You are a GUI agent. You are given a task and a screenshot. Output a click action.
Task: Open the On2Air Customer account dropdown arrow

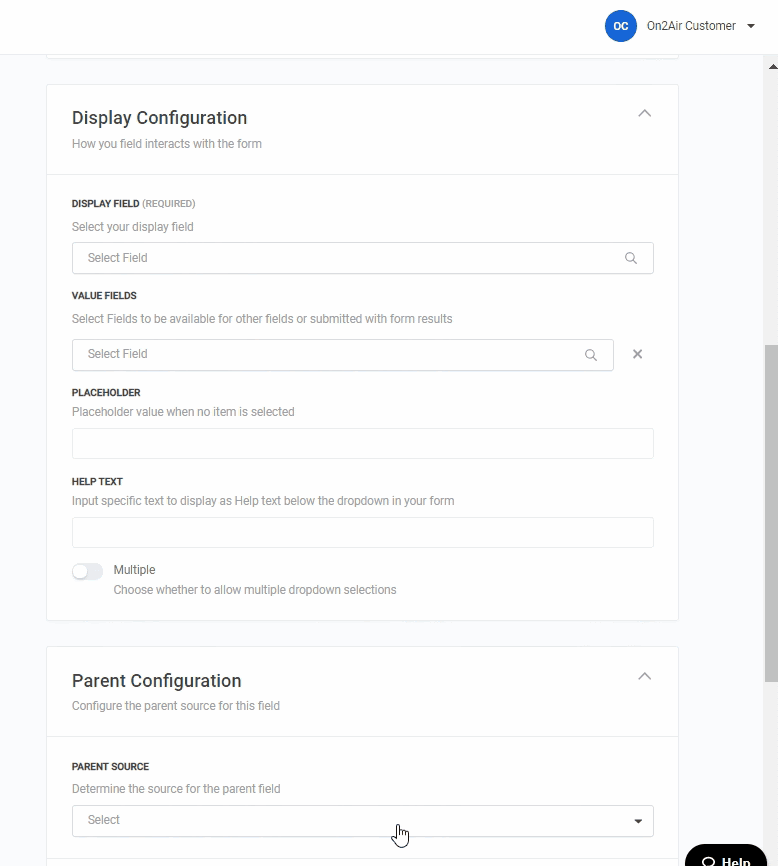[x=751, y=26]
